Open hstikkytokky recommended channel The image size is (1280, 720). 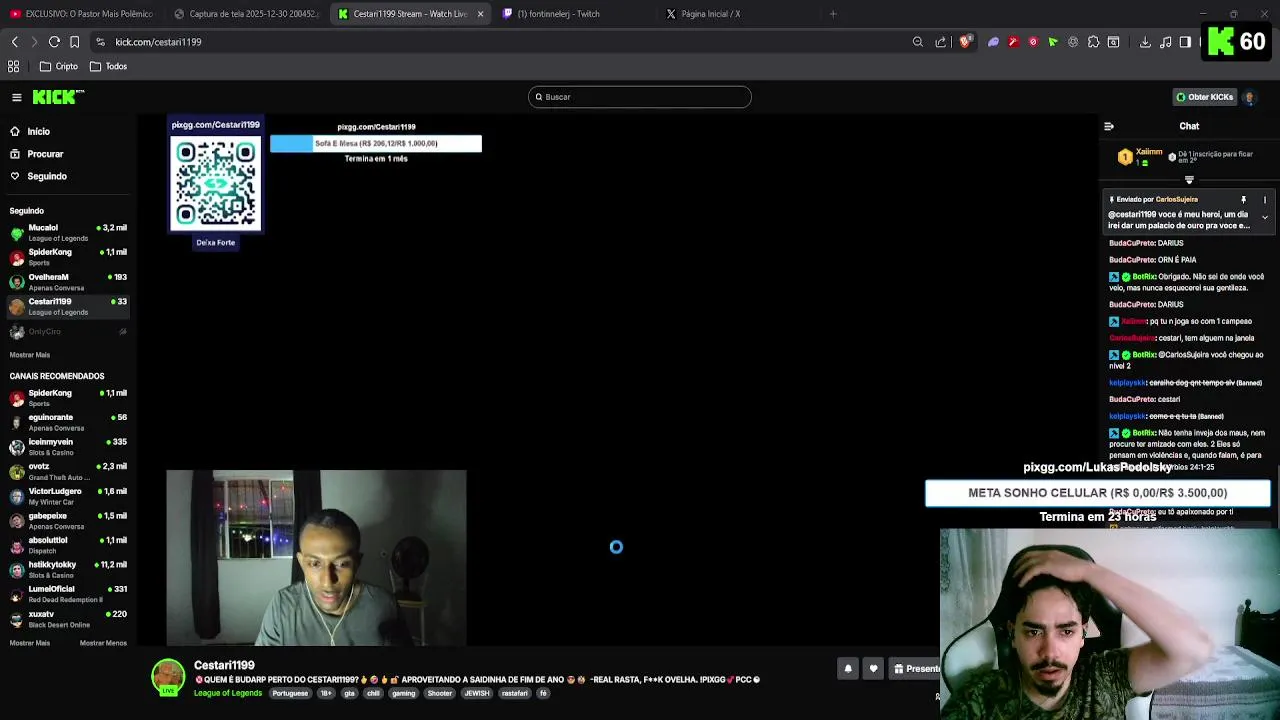68,570
